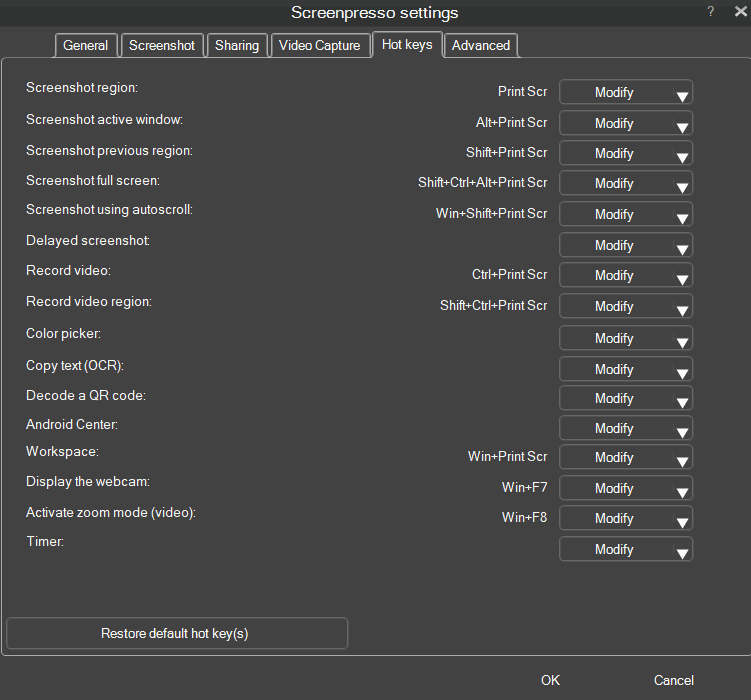Screen dimensions: 751x700
Task: Switch to the Screenshot tab
Action: pyautogui.click(x=162, y=45)
